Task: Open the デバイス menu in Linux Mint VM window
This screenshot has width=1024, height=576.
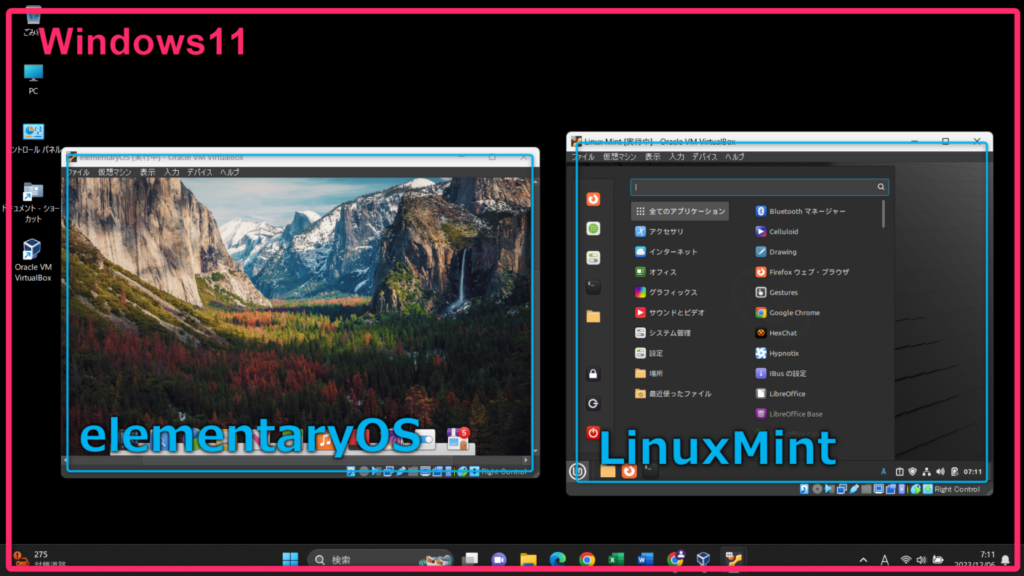Action: [704, 157]
